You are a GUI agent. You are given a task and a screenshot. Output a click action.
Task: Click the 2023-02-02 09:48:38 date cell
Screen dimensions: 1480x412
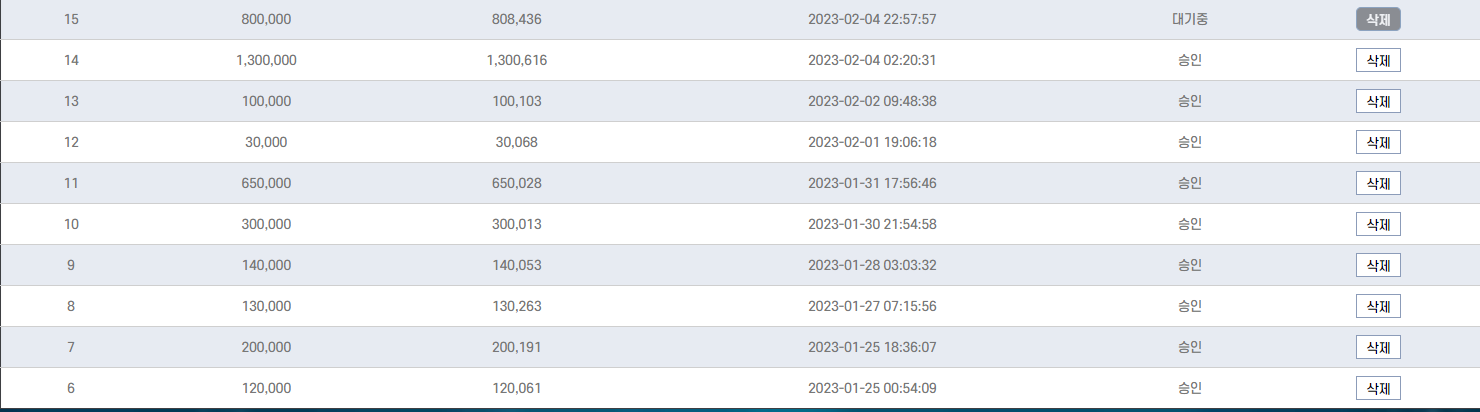[x=872, y=101]
